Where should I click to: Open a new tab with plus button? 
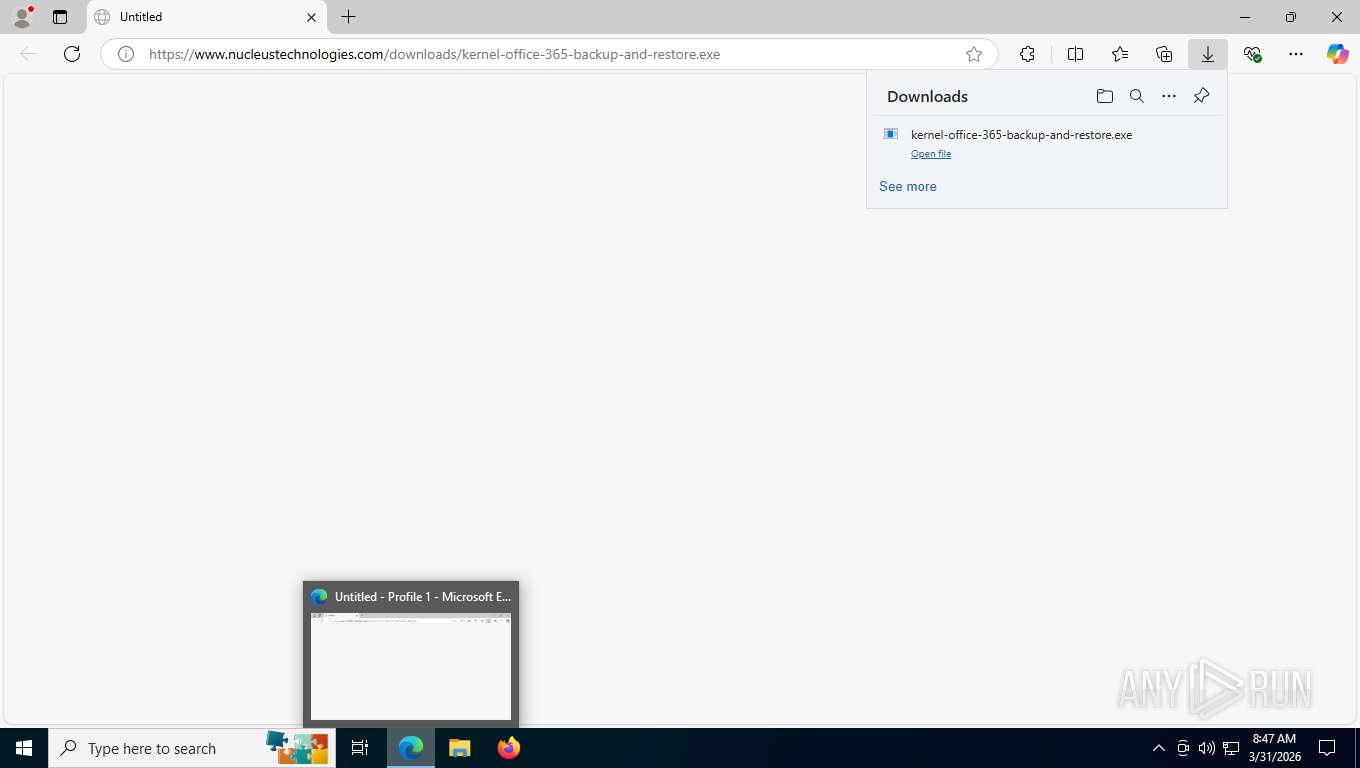click(x=348, y=17)
